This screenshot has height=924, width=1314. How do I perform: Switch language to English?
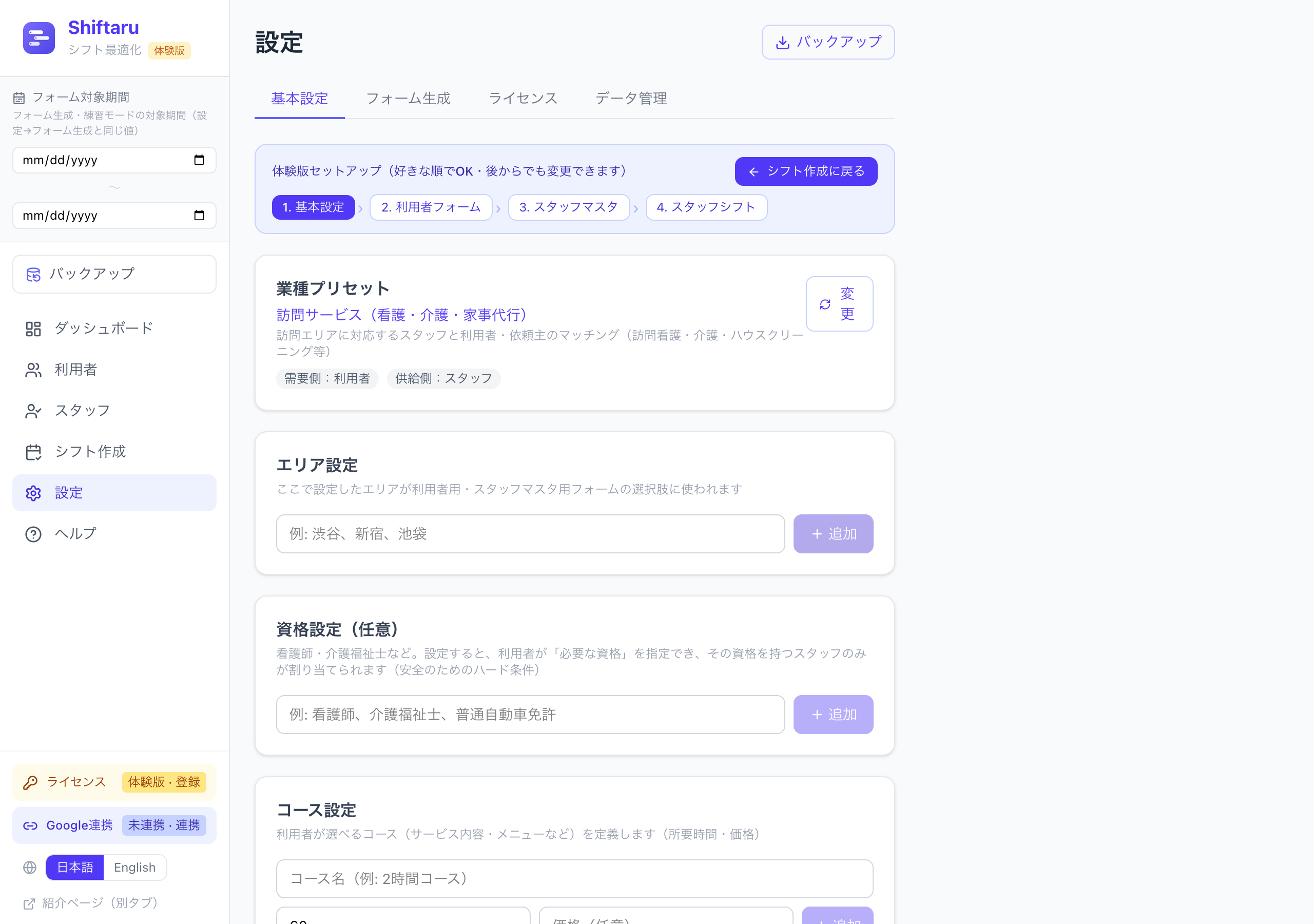point(134,868)
